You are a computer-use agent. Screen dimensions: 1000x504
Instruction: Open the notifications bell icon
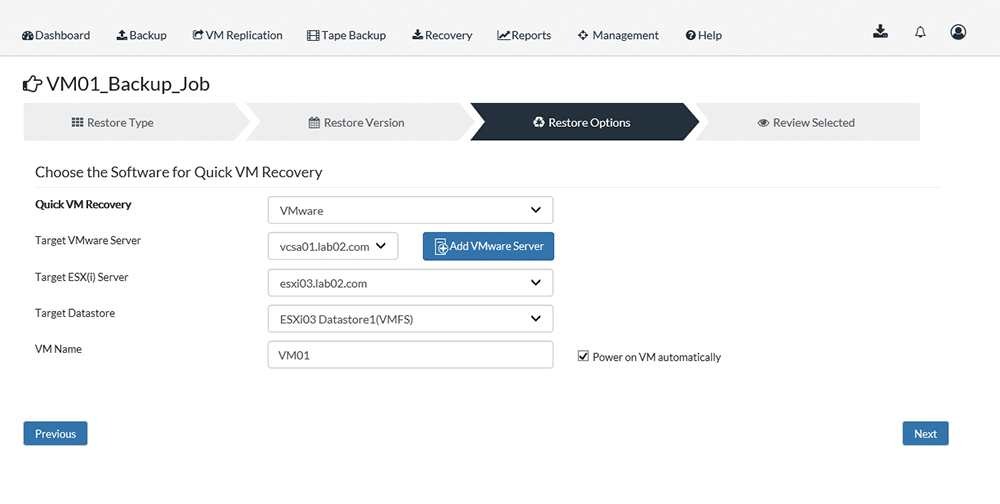920,32
